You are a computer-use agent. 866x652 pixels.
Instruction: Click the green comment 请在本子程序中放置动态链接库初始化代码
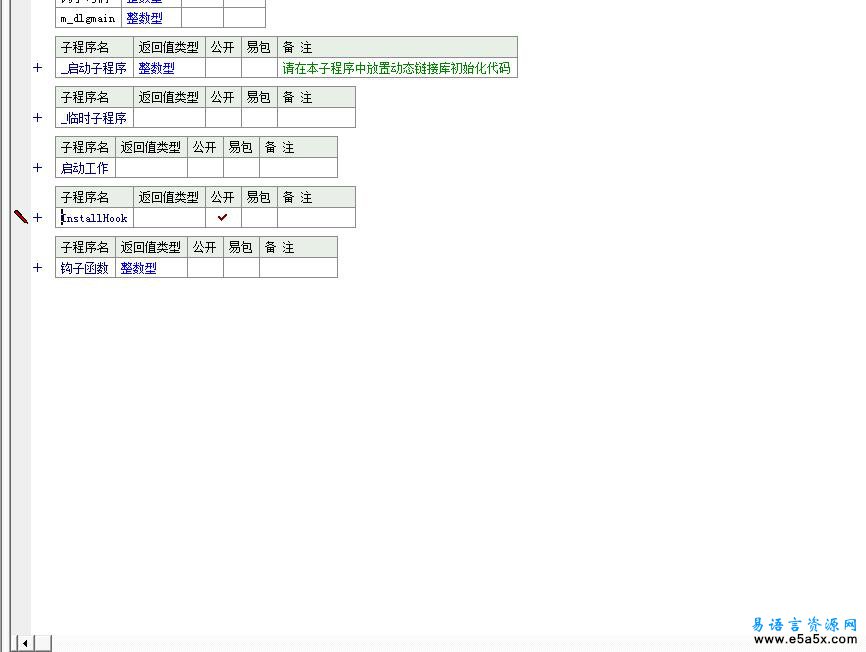397,68
